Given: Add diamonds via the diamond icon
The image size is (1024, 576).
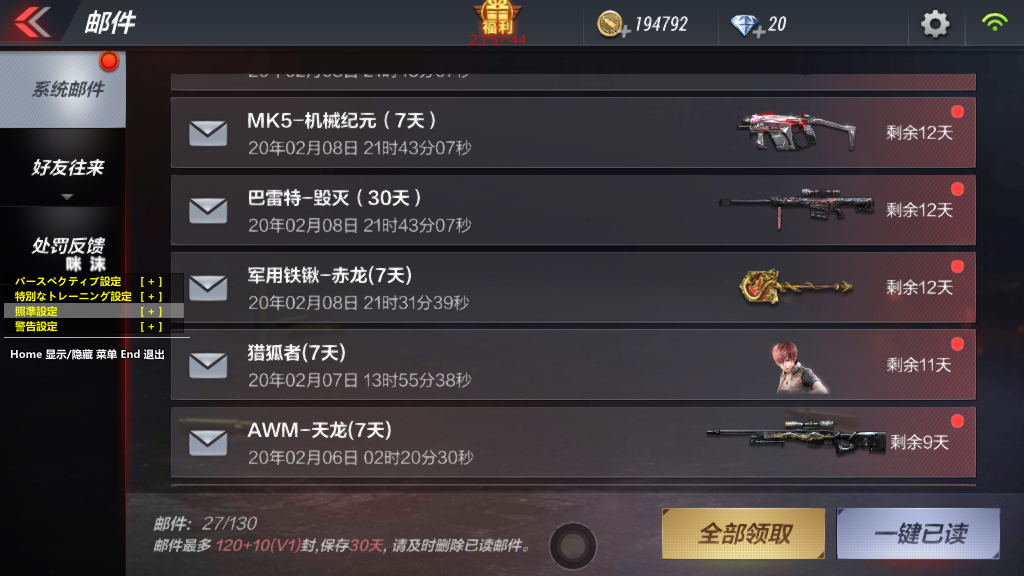Looking at the screenshot, I should (746, 25).
